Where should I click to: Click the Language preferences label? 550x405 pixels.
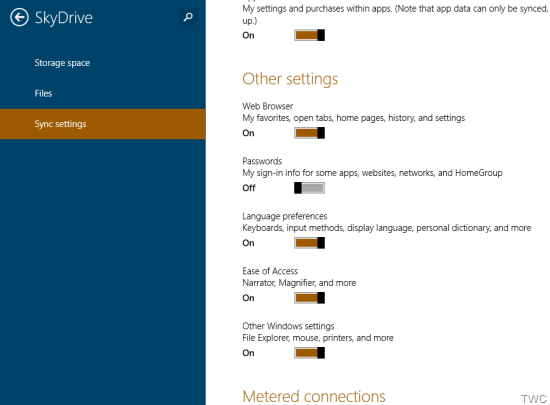coord(284,216)
